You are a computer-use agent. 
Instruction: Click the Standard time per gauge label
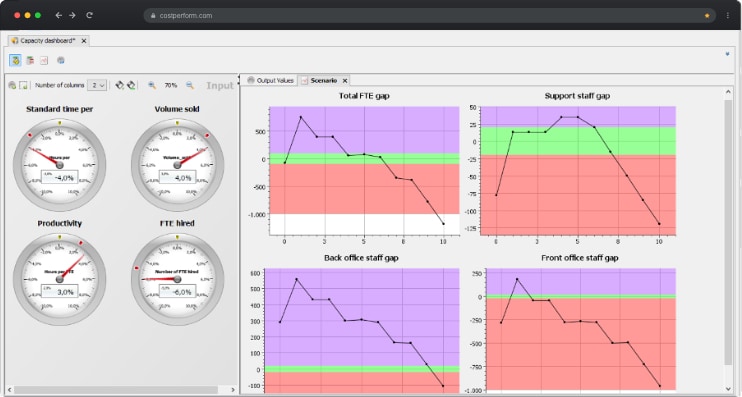tap(60, 109)
